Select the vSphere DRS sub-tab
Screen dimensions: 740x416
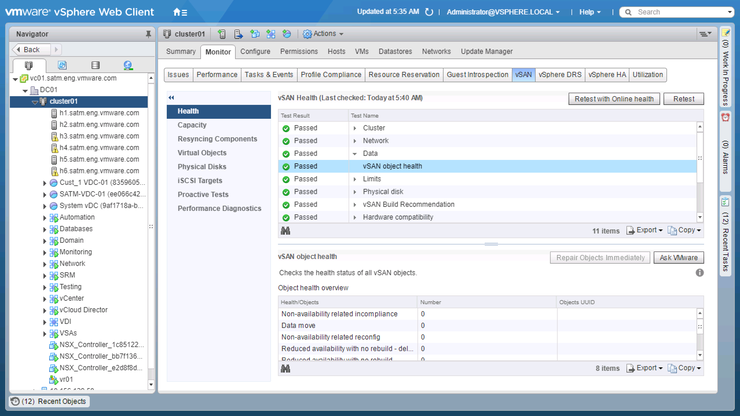[560, 75]
